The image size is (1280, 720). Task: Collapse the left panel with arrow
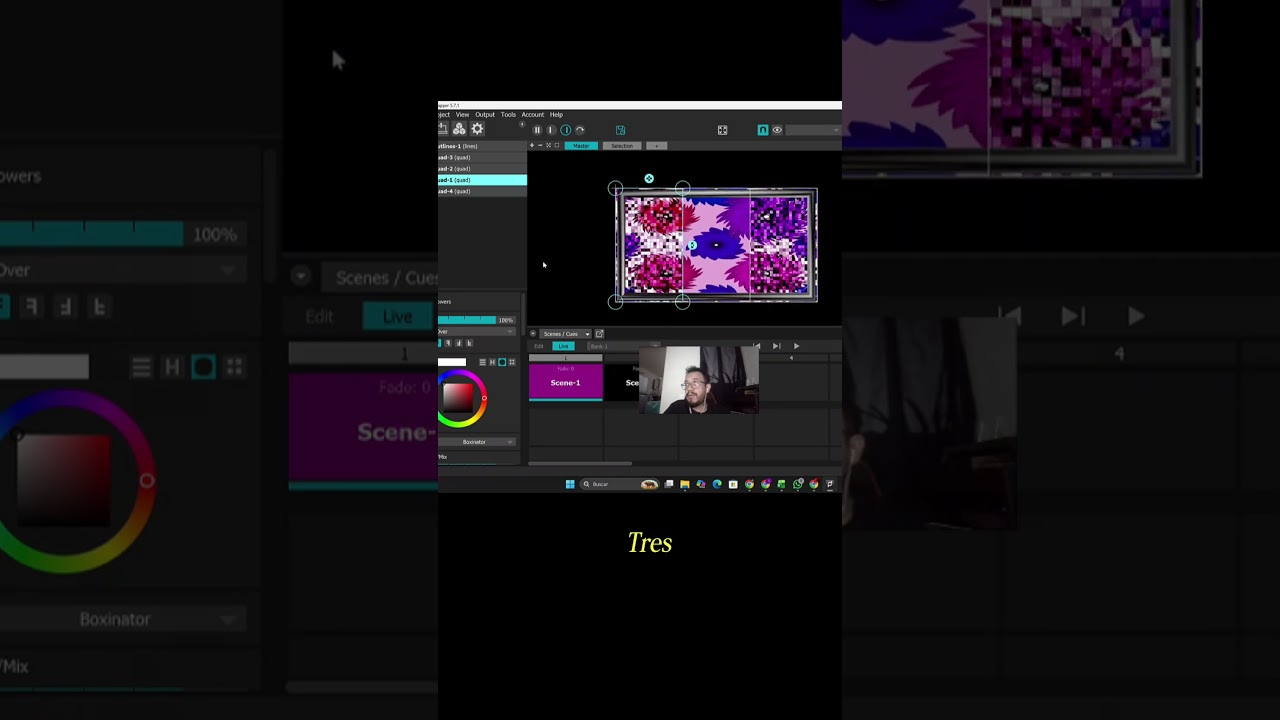point(522,124)
